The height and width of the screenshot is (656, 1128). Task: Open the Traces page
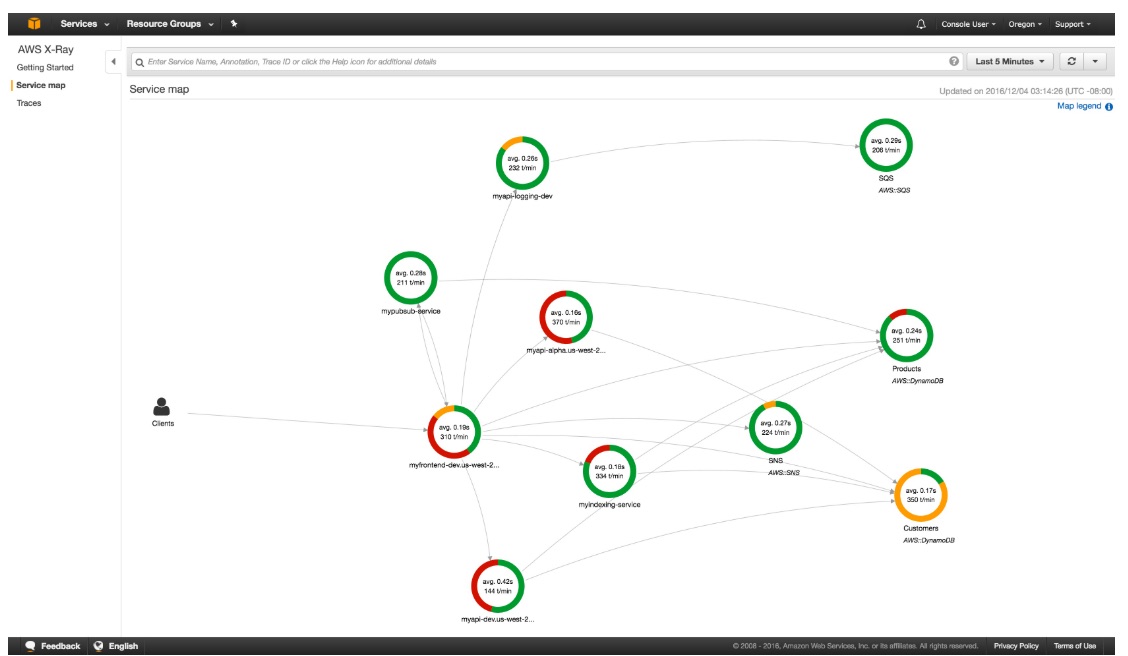tap(29, 103)
